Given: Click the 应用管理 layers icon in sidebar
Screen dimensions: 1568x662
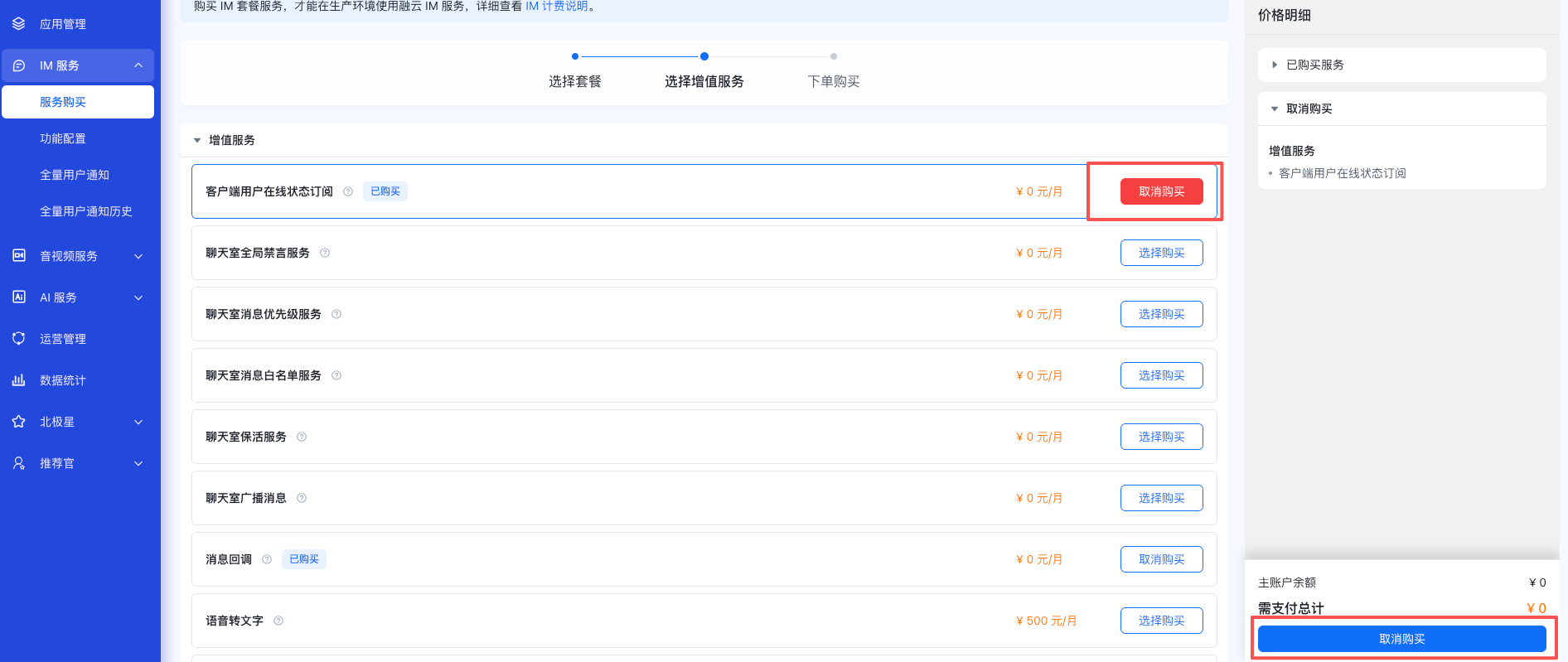Looking at the screenshot, I should pos(19,24).
